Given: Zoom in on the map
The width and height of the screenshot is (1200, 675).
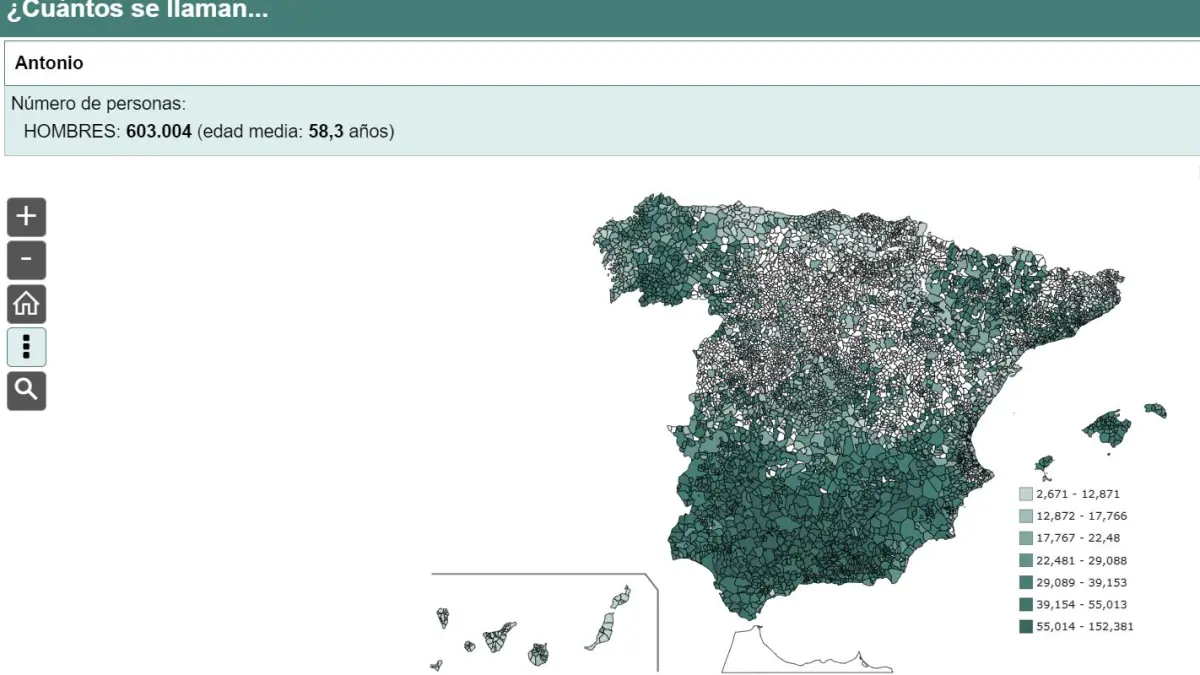Looking at the screenshot, I should click(x=26, y=216).
